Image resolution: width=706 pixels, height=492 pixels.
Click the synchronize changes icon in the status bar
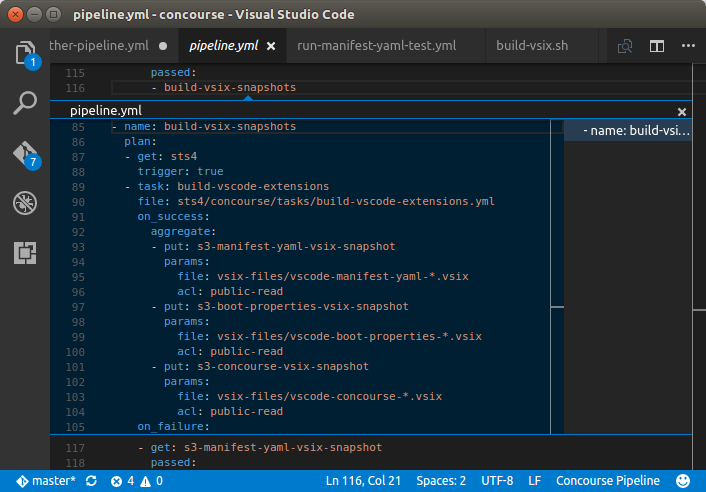91,481
